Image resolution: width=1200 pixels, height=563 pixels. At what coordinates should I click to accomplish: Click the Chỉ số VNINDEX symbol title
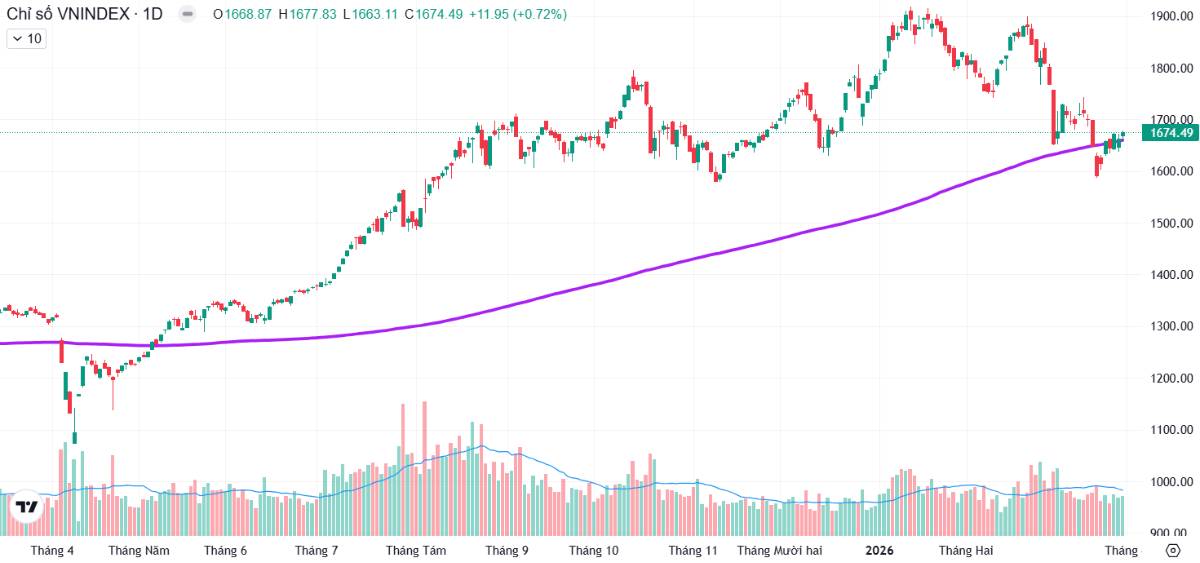pyautogui.click(x=84, y=14)
